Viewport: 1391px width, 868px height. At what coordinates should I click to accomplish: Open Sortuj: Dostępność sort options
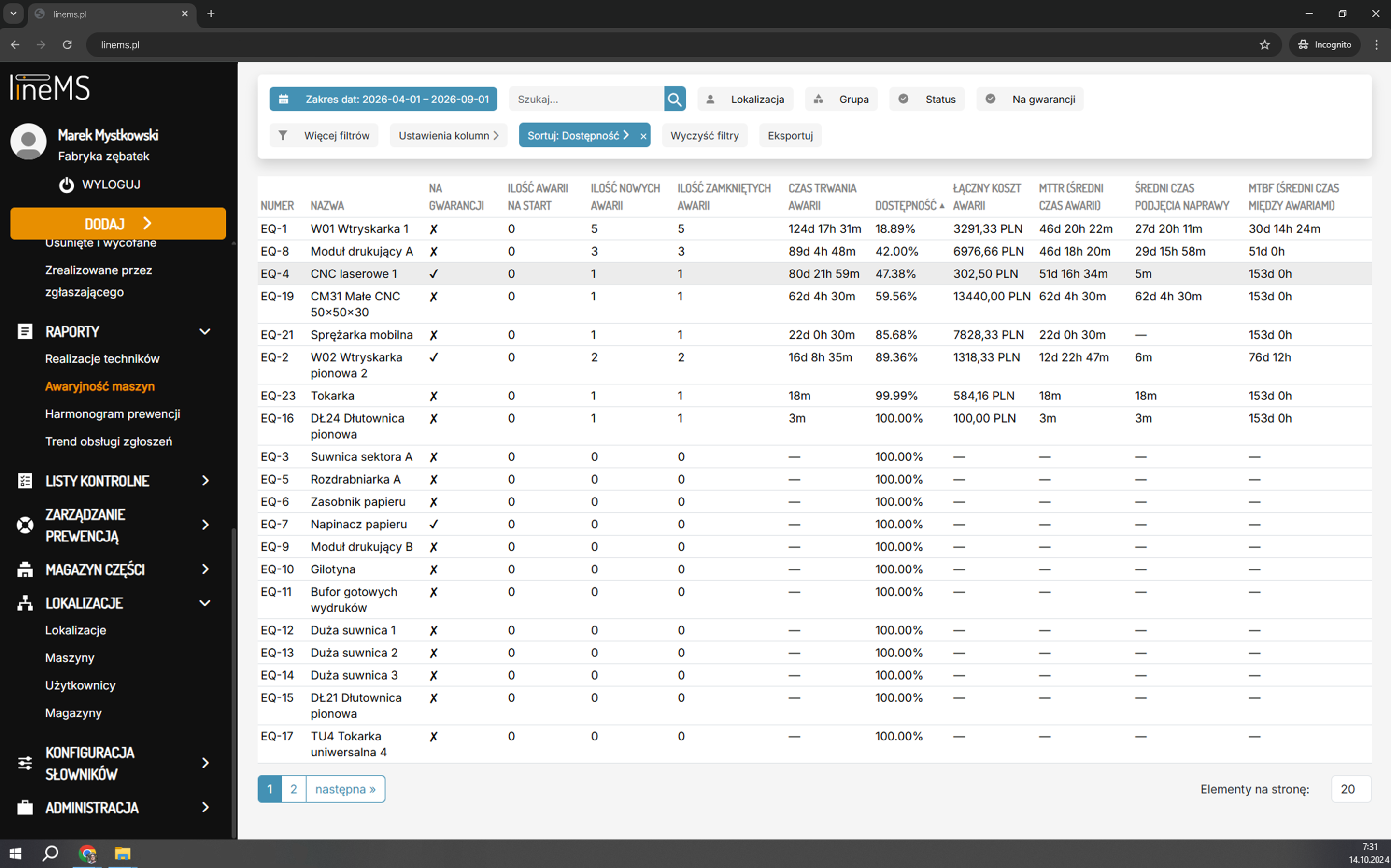coord(578,135)
